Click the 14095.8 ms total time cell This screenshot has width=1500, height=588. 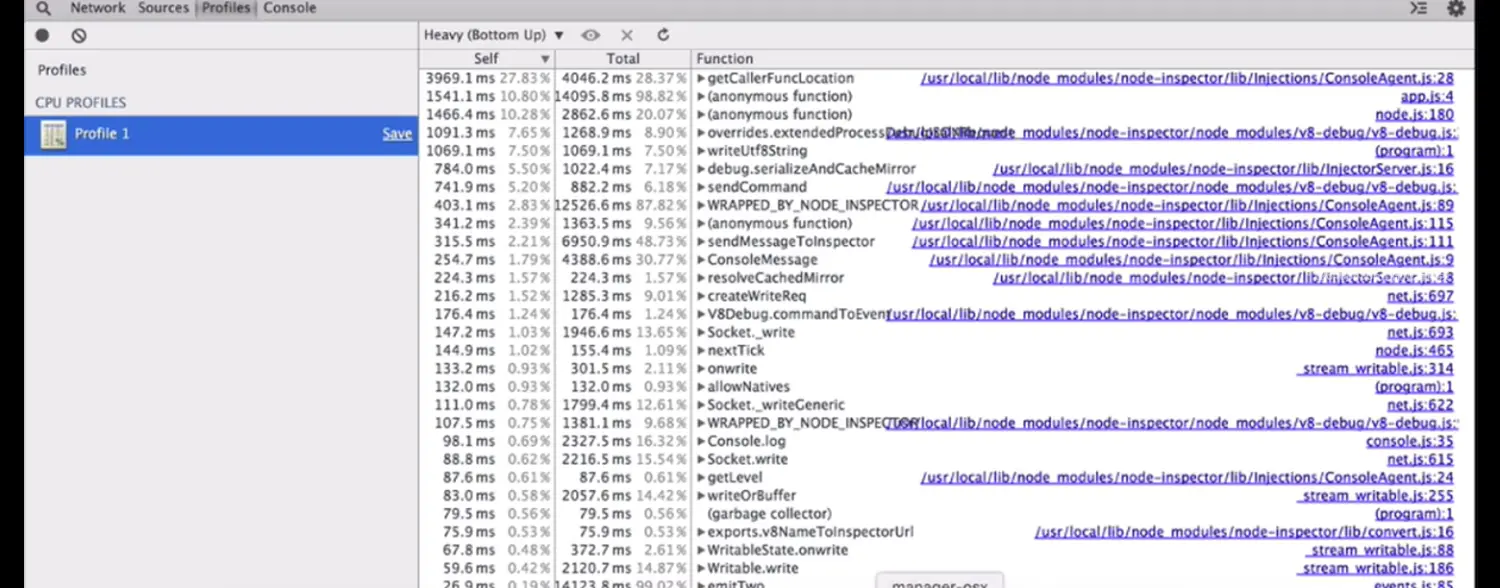tap(623, 97)
